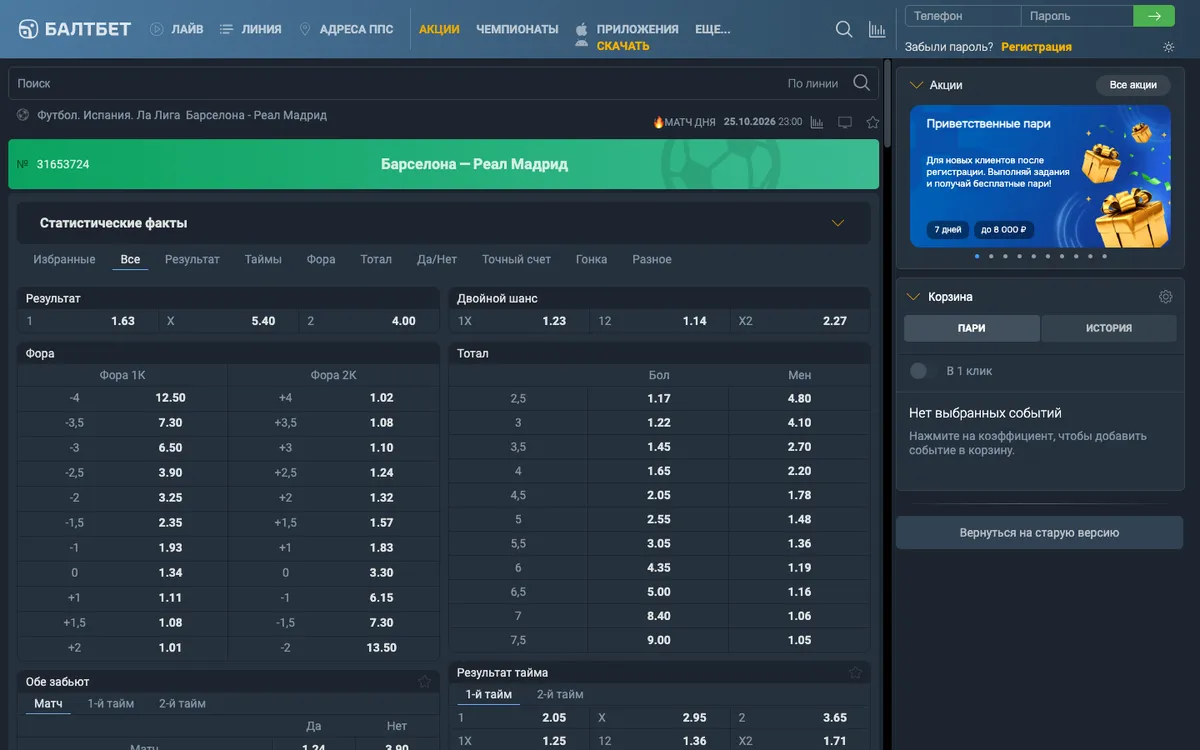The width and height of the screenshot is (1200, 750).
Task: Open the search magnifier in top header
Action: pyautogui.click(x=844, y=30)
